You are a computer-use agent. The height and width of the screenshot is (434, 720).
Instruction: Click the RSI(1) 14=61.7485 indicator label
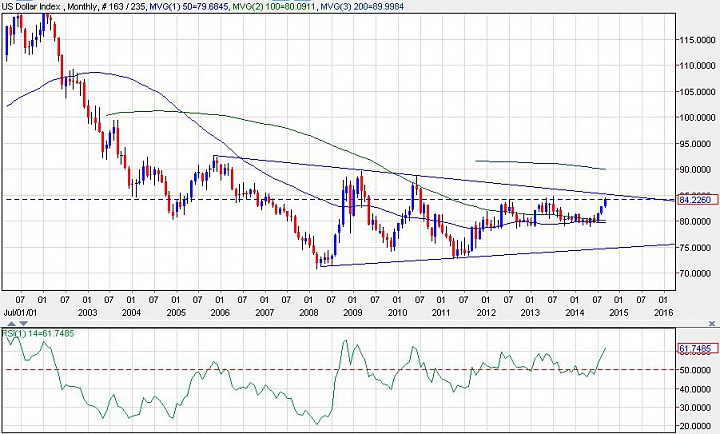(38, 333)
